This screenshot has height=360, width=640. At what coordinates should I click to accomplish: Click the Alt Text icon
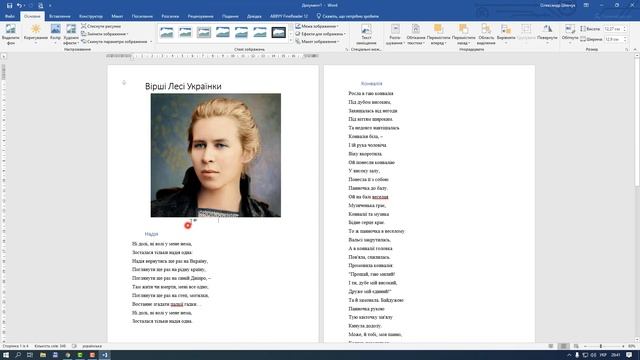[x=366, y=29]
